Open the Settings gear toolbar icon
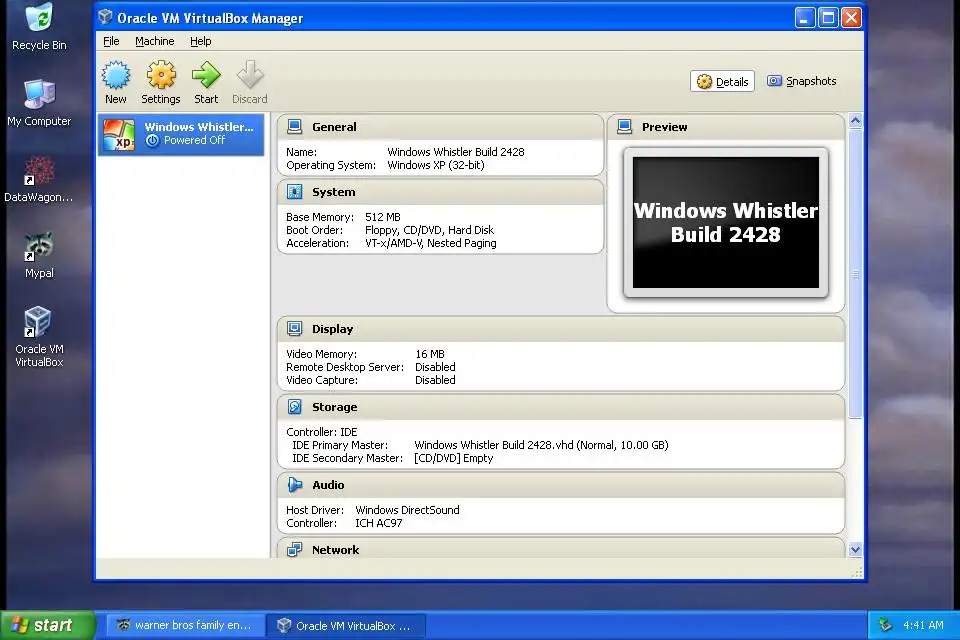This screenshot has height=640, width=960. [161, 75]
